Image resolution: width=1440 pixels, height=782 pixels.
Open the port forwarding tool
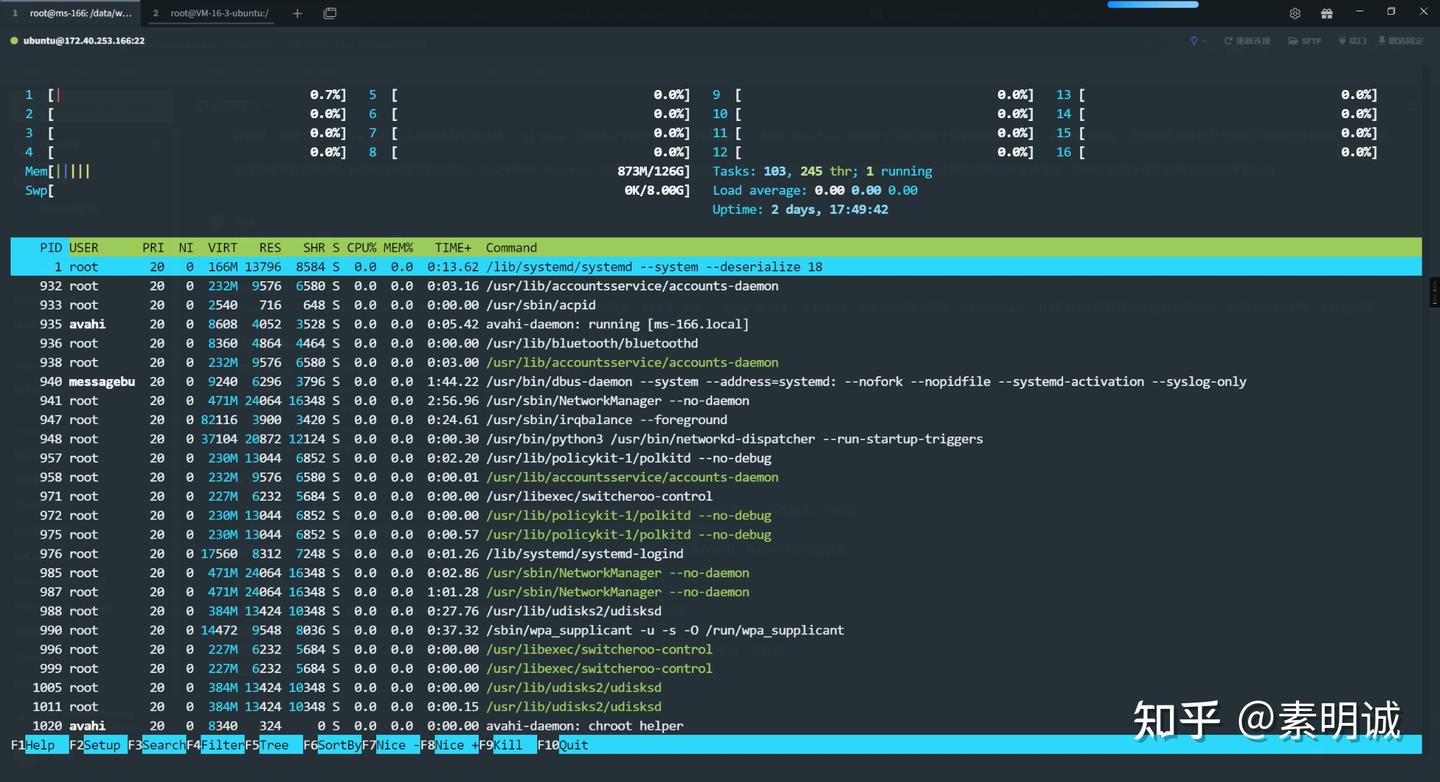pos(1352,41)
